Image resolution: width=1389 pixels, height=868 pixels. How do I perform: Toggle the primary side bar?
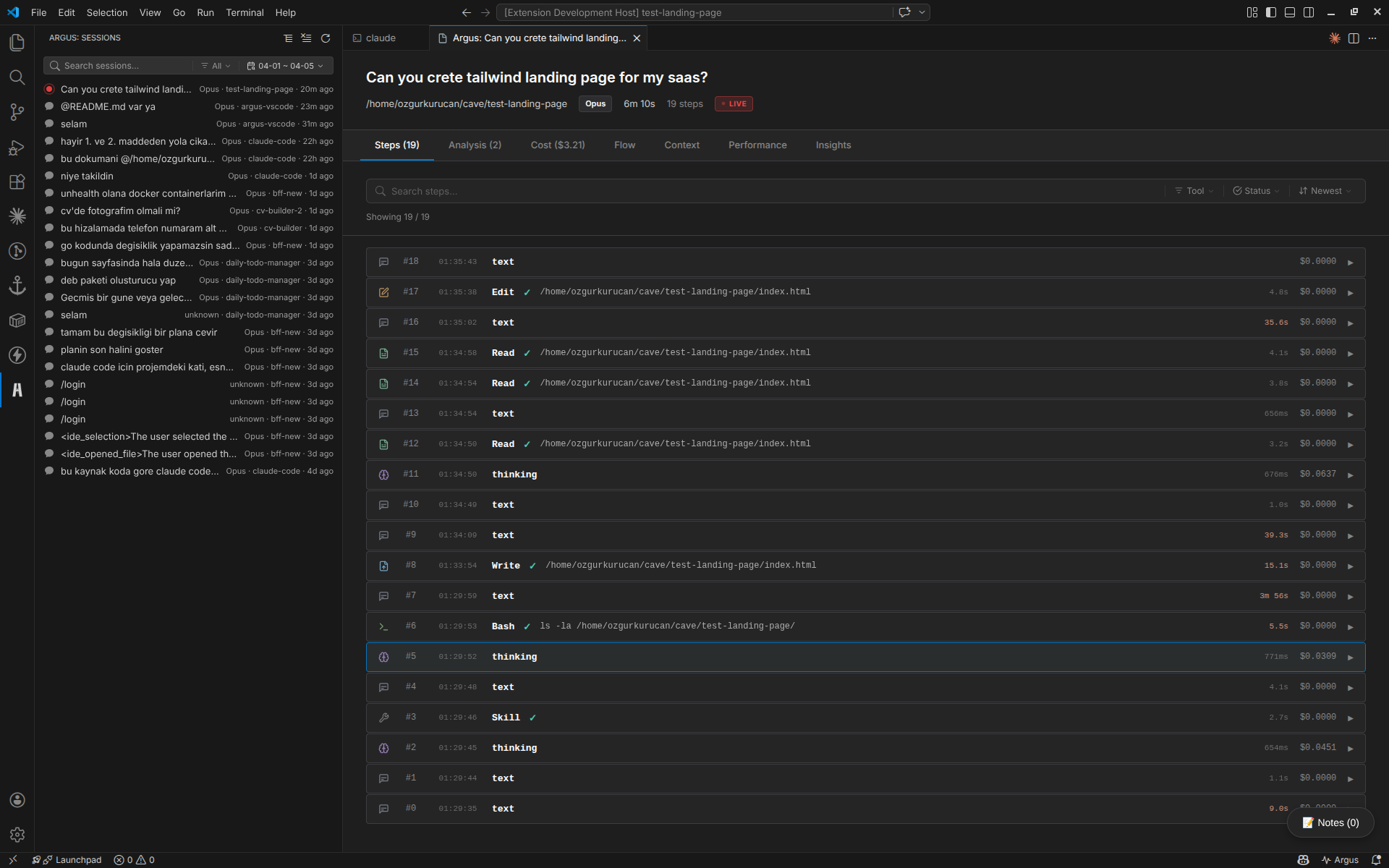point(1271,12)
